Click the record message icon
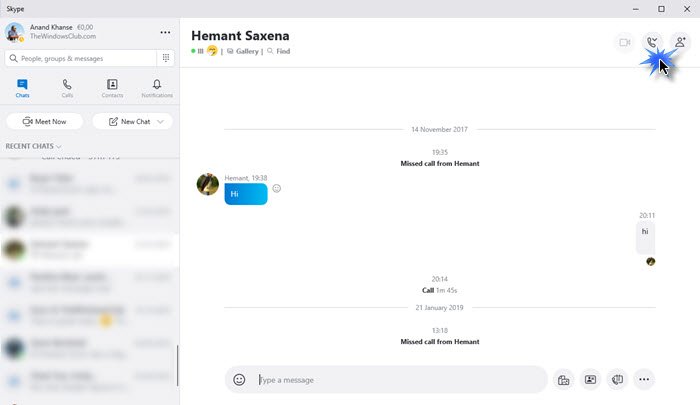Screen dimensions: 700x405 pos(617,380)
